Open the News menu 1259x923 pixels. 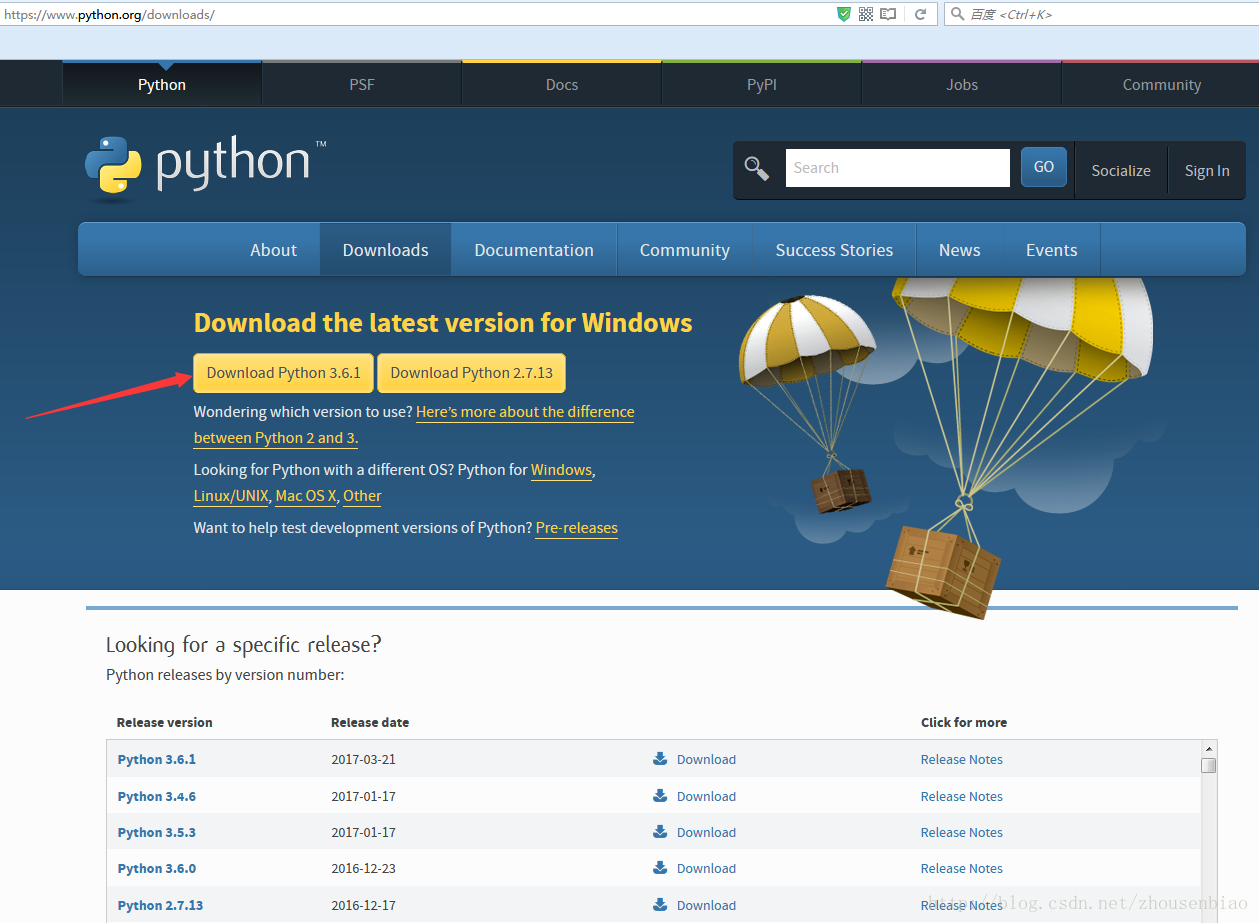coord(959,250)
